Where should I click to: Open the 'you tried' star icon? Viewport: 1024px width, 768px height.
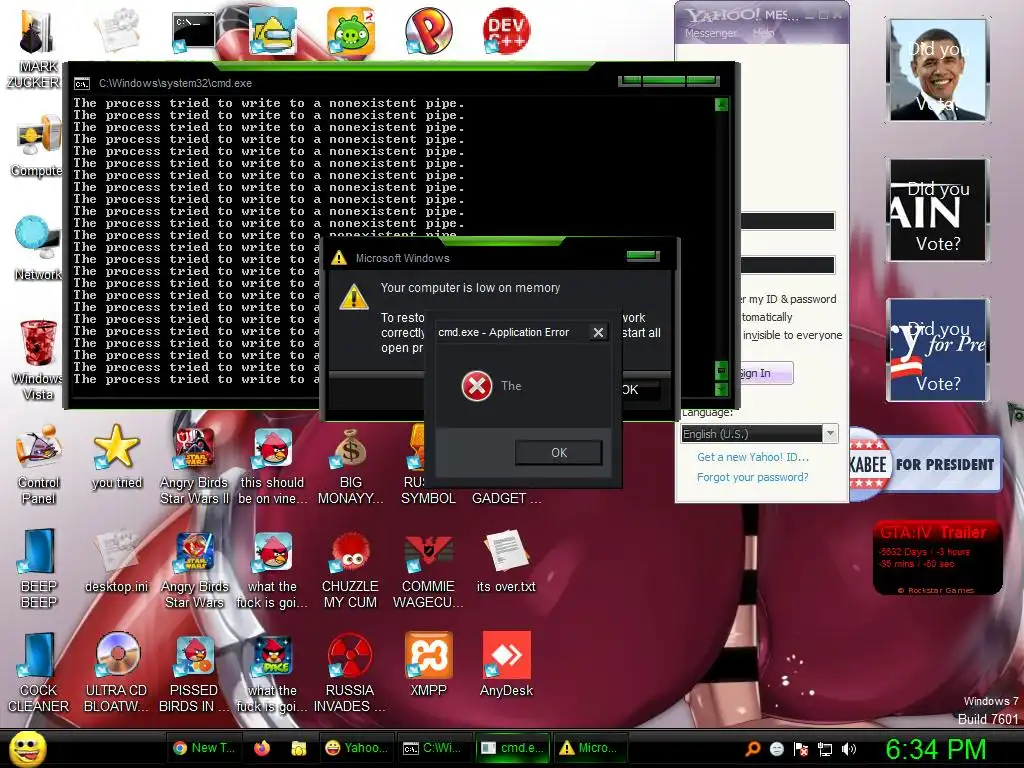[x=116, y=457]
